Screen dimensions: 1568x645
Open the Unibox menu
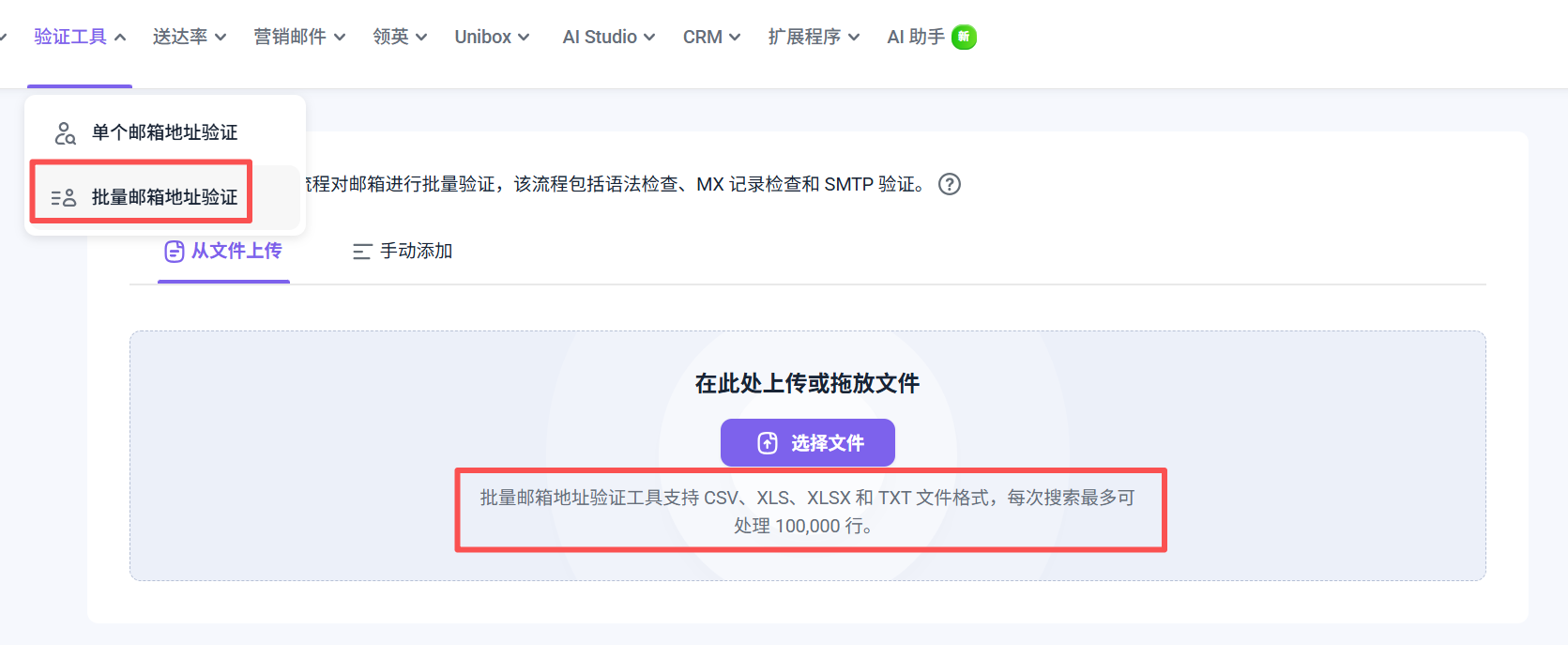(x=483, y=37)
